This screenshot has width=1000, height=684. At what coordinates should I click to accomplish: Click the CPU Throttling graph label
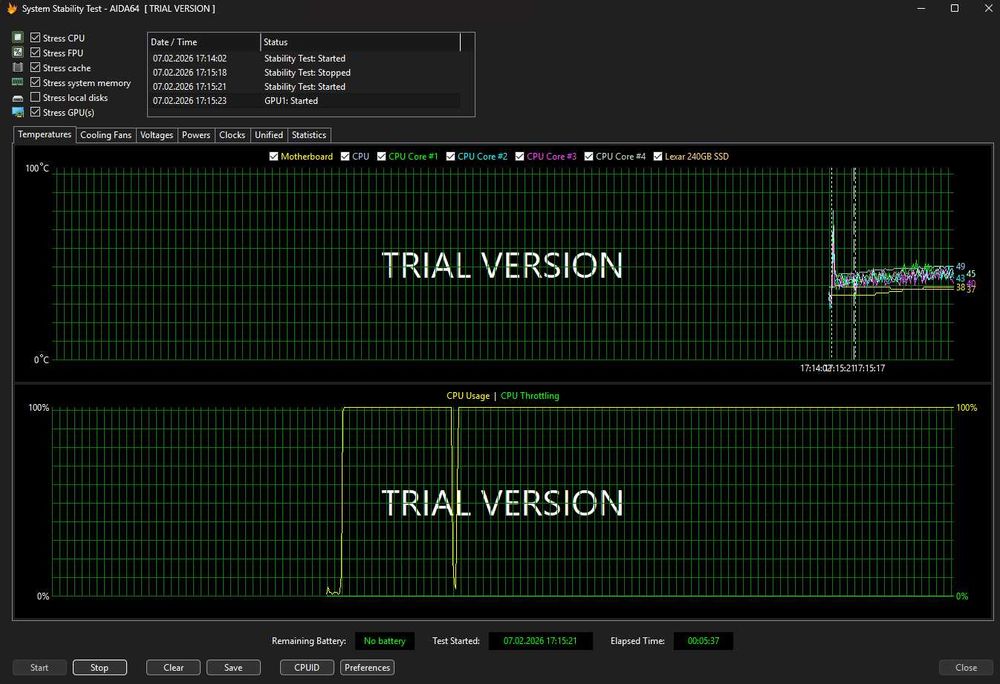tap(530, 396)
